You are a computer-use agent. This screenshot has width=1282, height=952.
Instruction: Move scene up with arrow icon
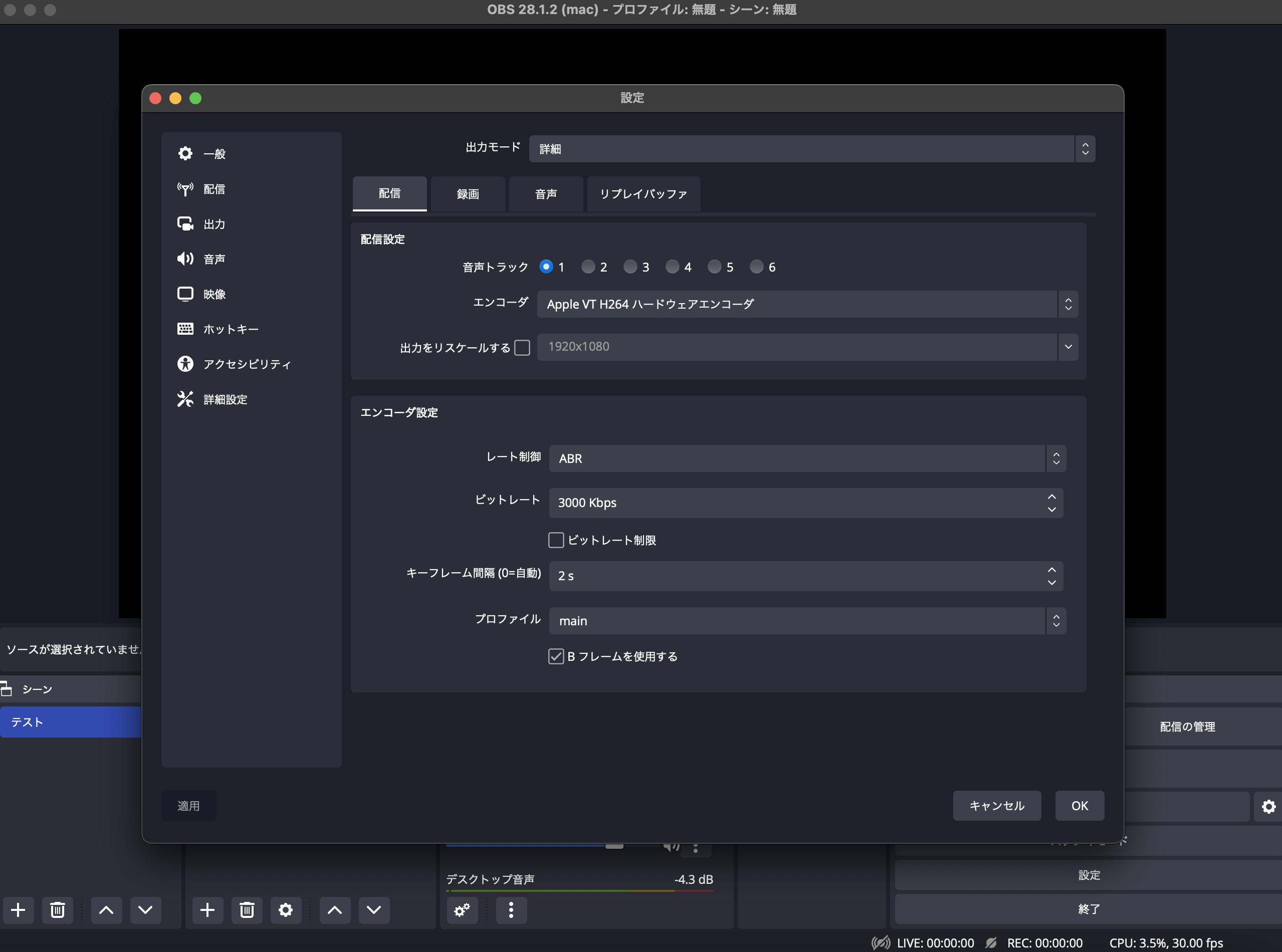[x=106, y=910]
